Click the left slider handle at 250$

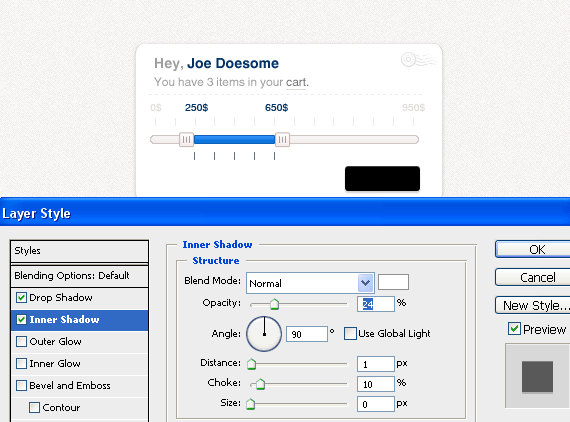tap(186, 140)
